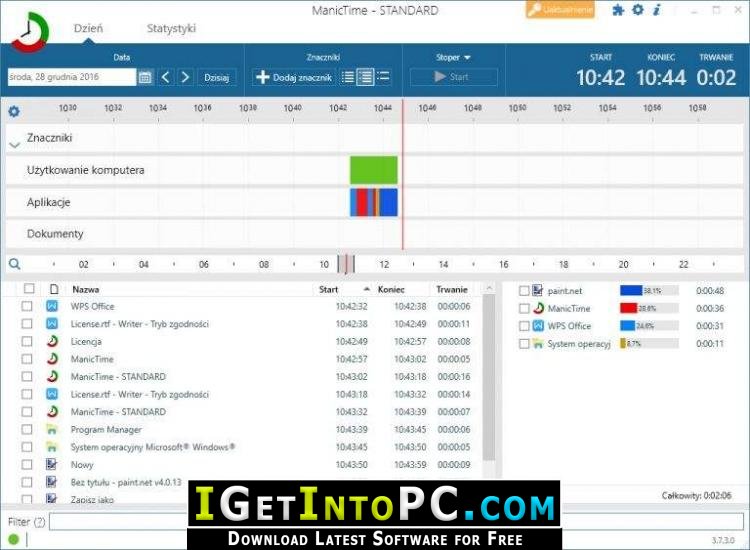Screen dimensions: 750x550
Task: Click ManicTime icon in summary panel
Action: (x=539, y=308)
